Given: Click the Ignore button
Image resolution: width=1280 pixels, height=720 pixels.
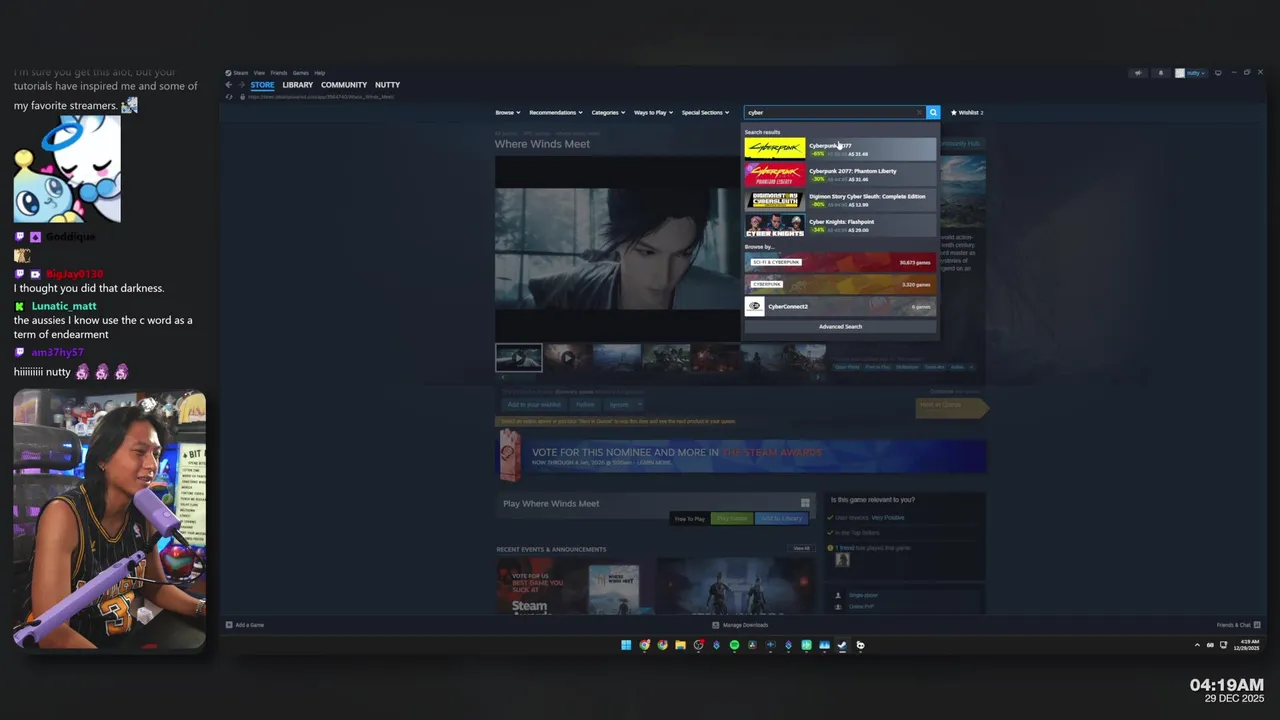Looking at the screenshot, I should tap(618, 405).
